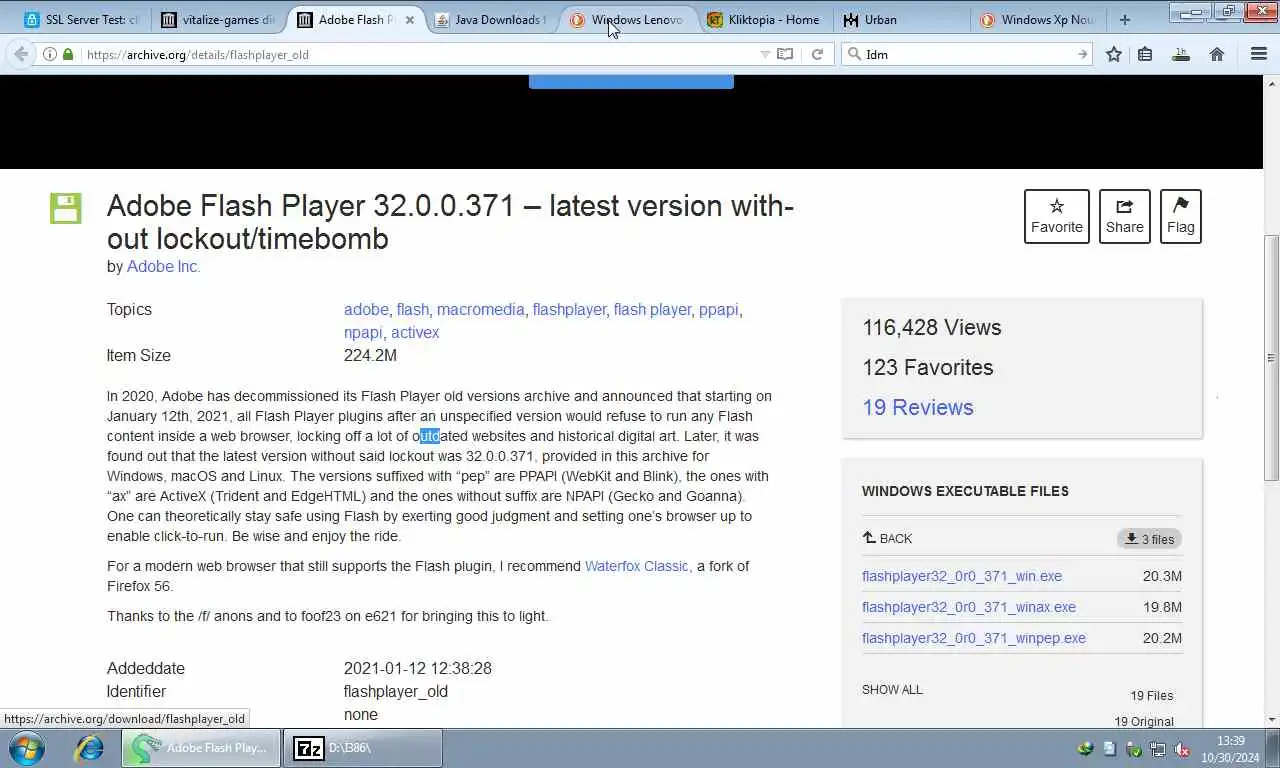Switch to the 7-Zip D:\I386\ window
This screenshot has height=768, width=1280.
coord(363,748)
